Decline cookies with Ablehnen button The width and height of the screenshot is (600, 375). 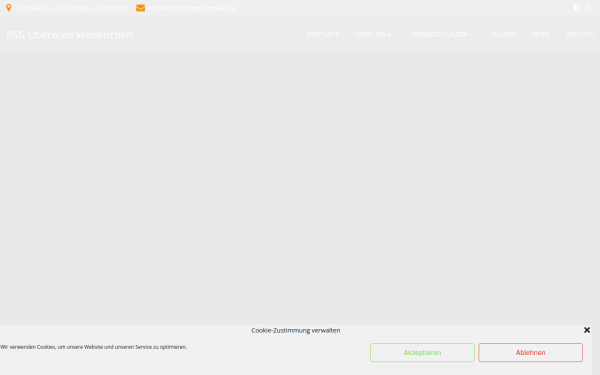click(530, 352)
